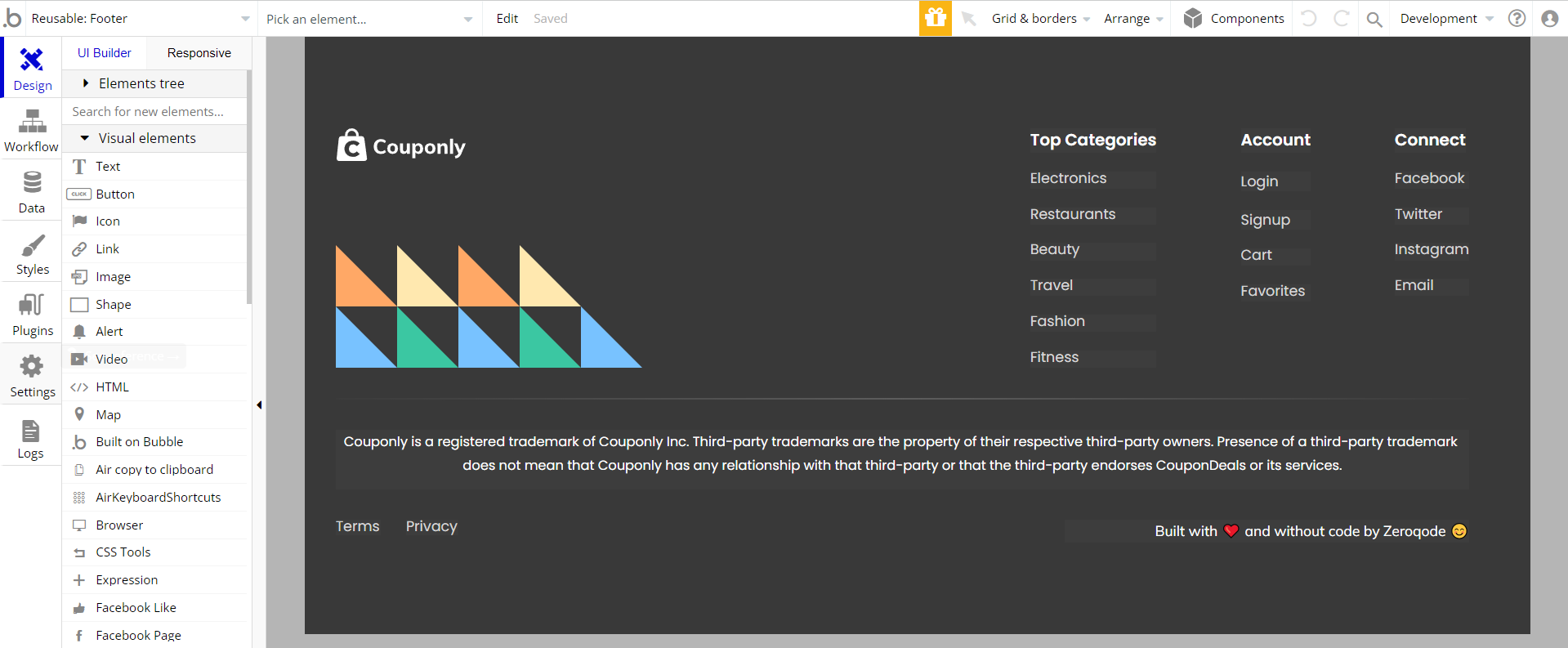The image size is (1568, 648).
Task: Switch to UI Builder tab
Action: pyautogui.click(x=105, y=52)
